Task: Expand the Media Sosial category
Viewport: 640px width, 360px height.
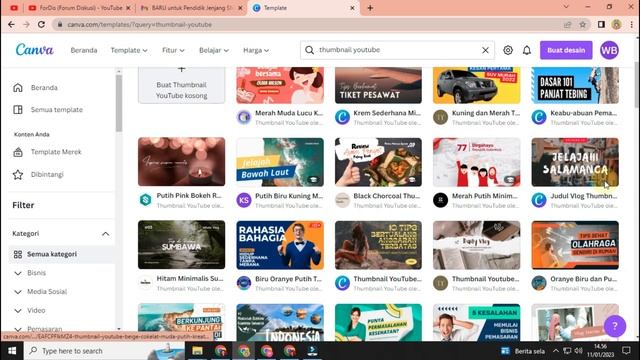Action: (x=18, y=292)
